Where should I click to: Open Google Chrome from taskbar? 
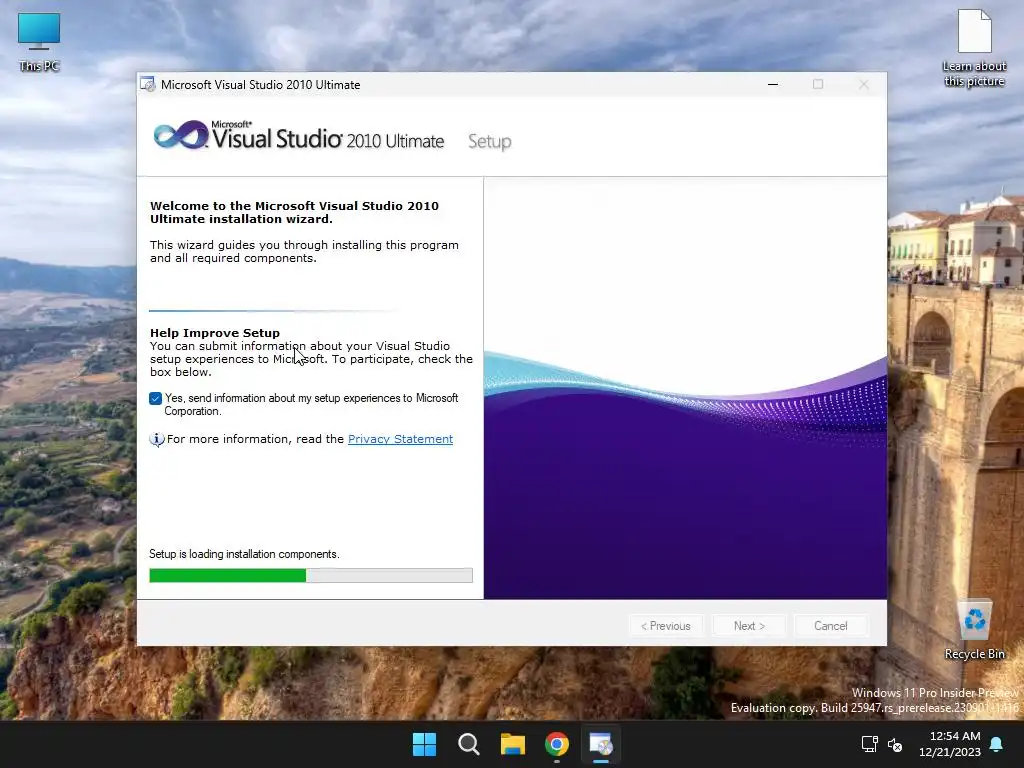pos(557,744)
